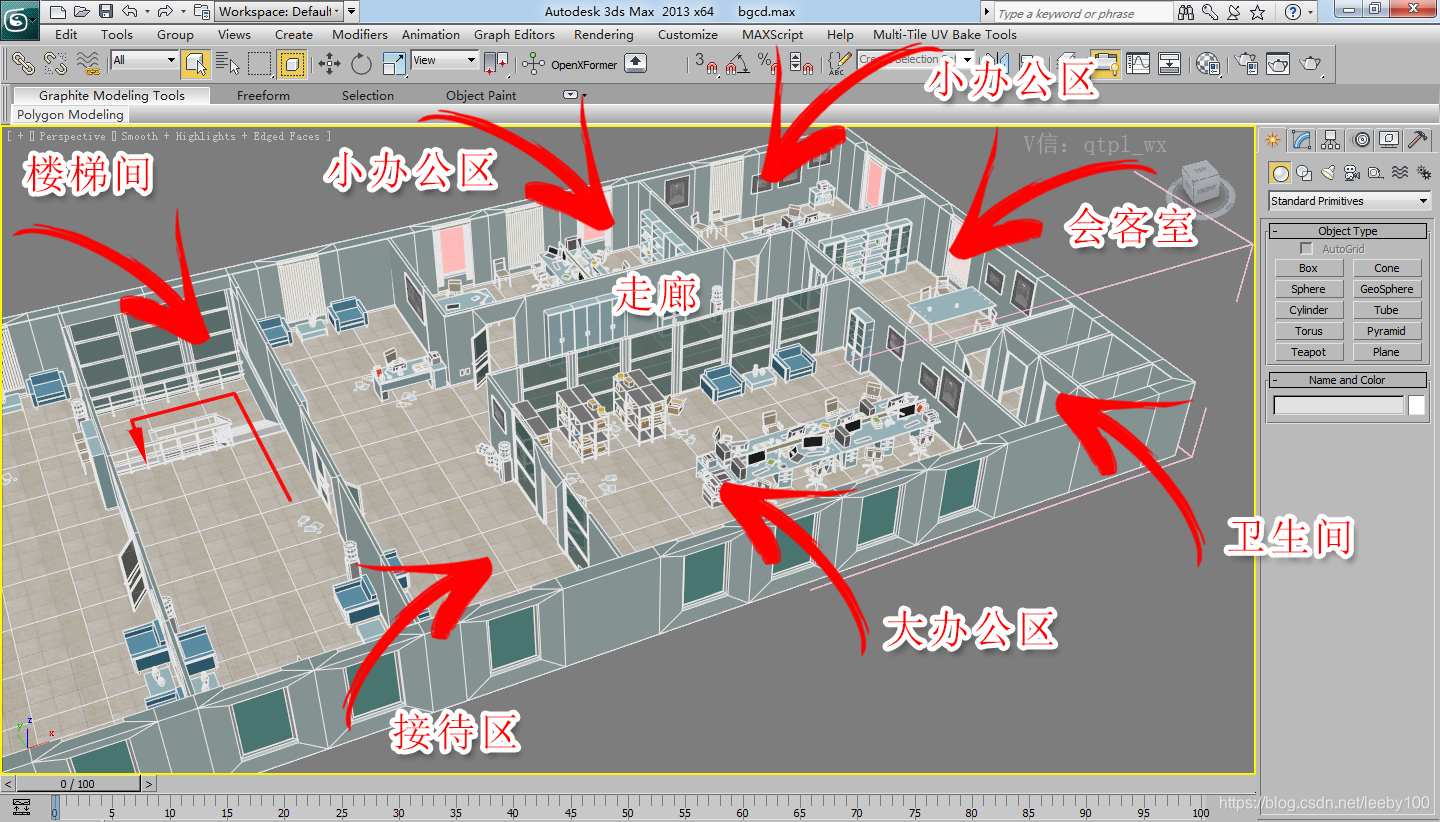
Task: Activate the Select and Scale tool
Action: click(394, 64)
